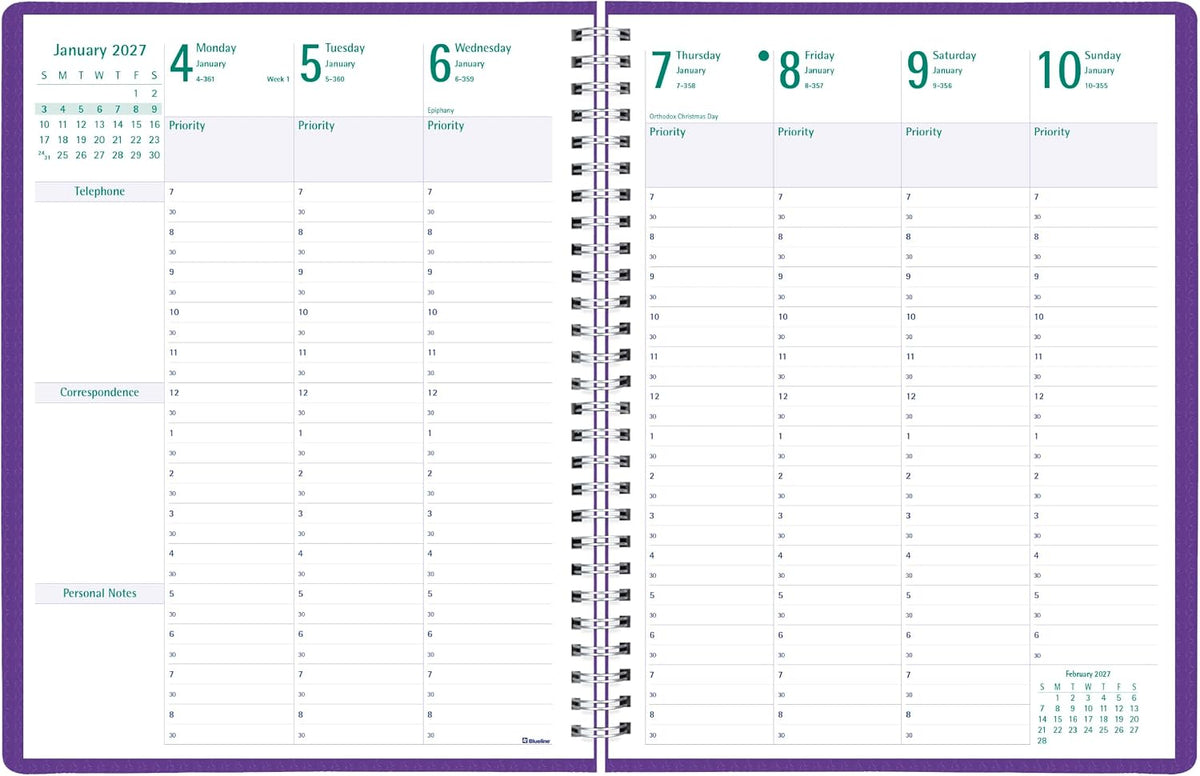Click the 4 o'clock slot under Tuesday

pos(358,553)
